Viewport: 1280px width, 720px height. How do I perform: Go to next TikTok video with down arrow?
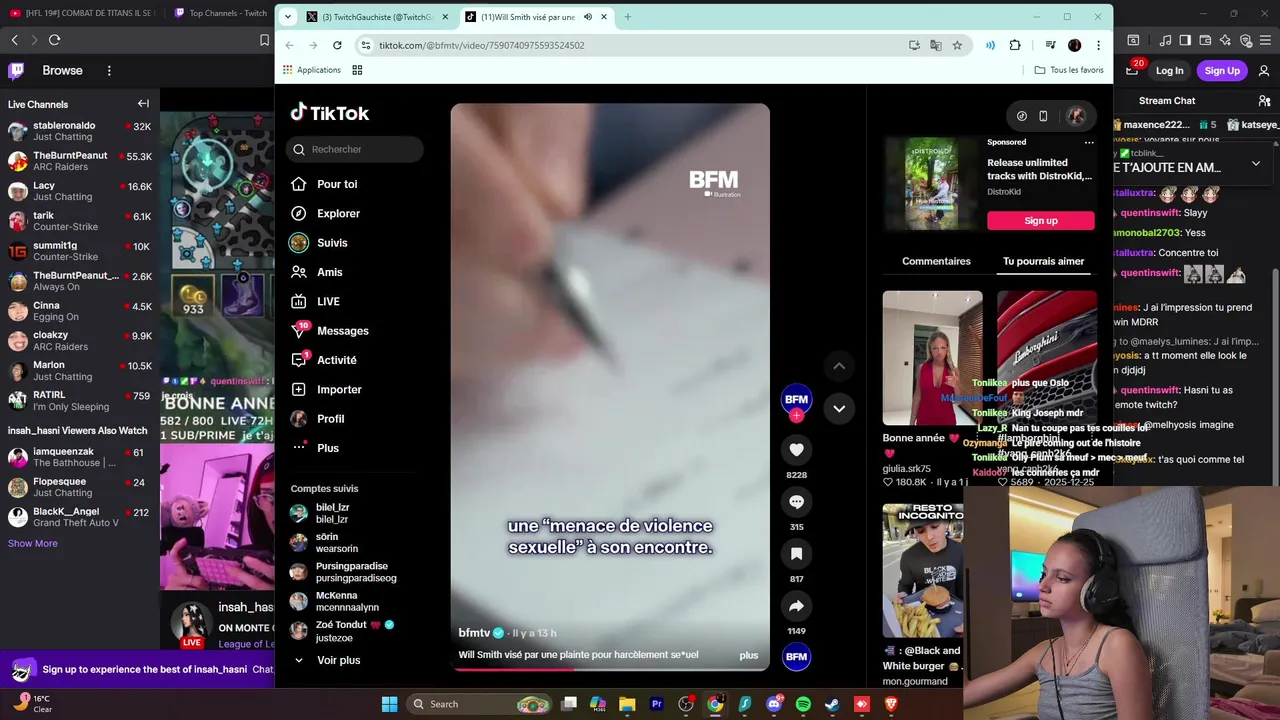click(x=839, y=408)
